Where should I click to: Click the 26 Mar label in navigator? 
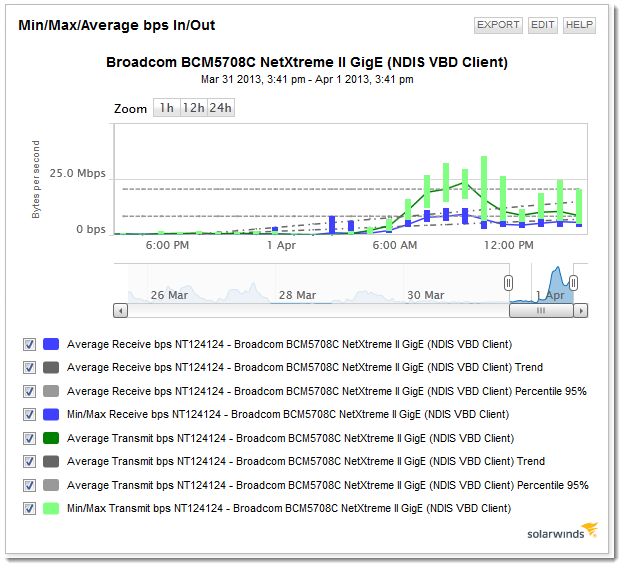click(x=169, y=295)
